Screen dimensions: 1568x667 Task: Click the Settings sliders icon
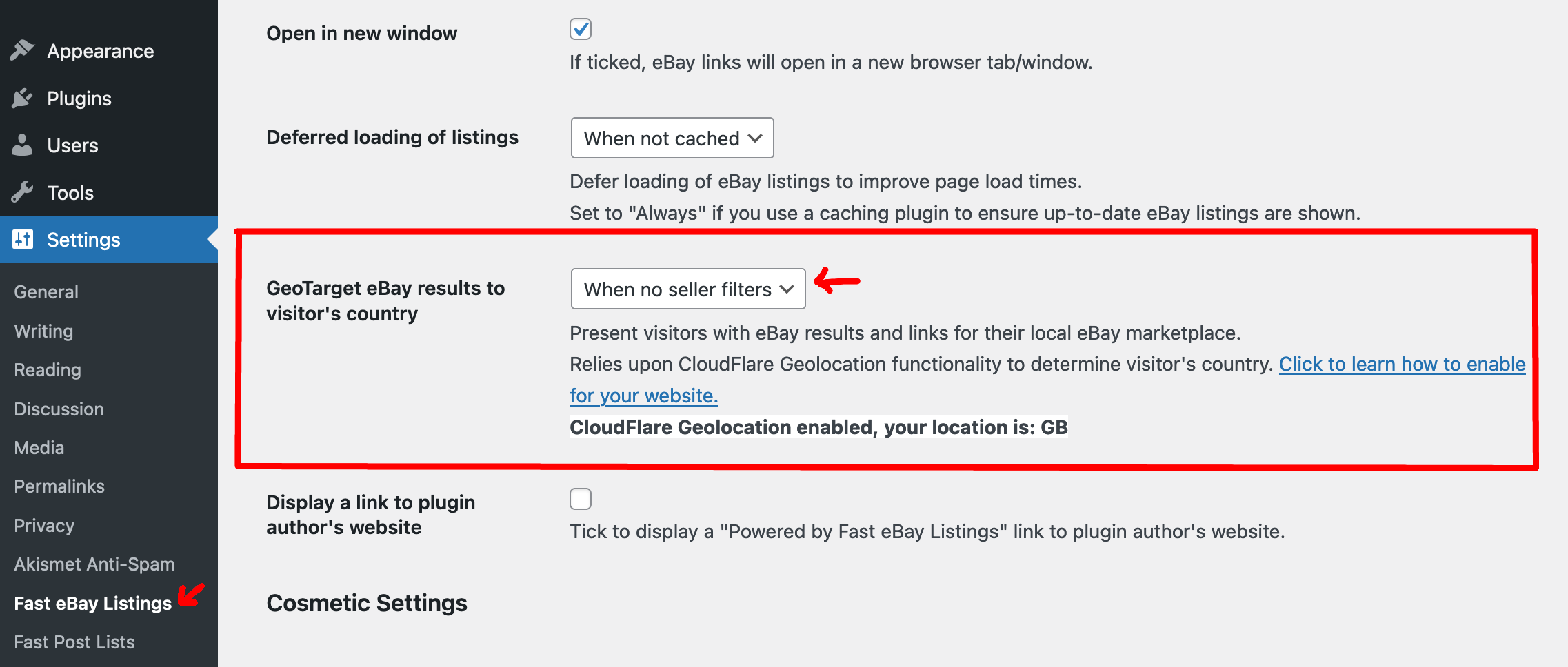point(23,239)
